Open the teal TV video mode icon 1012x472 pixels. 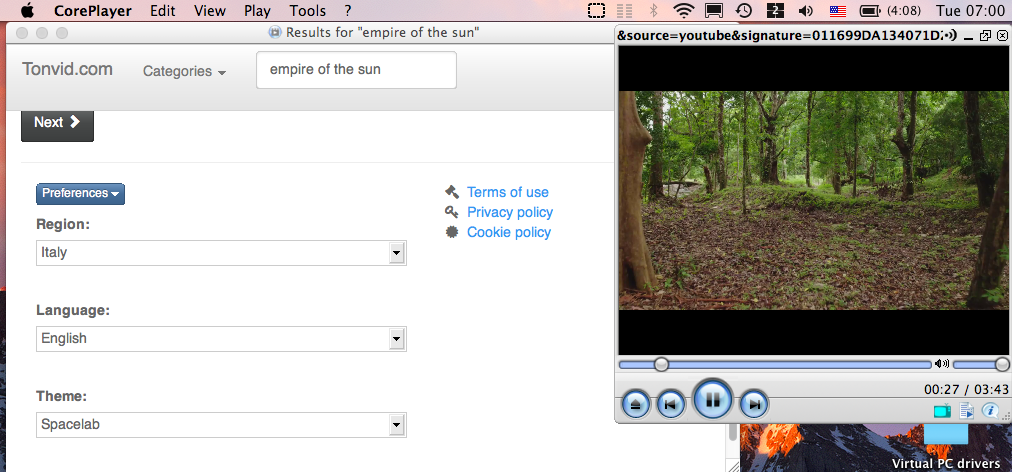[942, 411]
